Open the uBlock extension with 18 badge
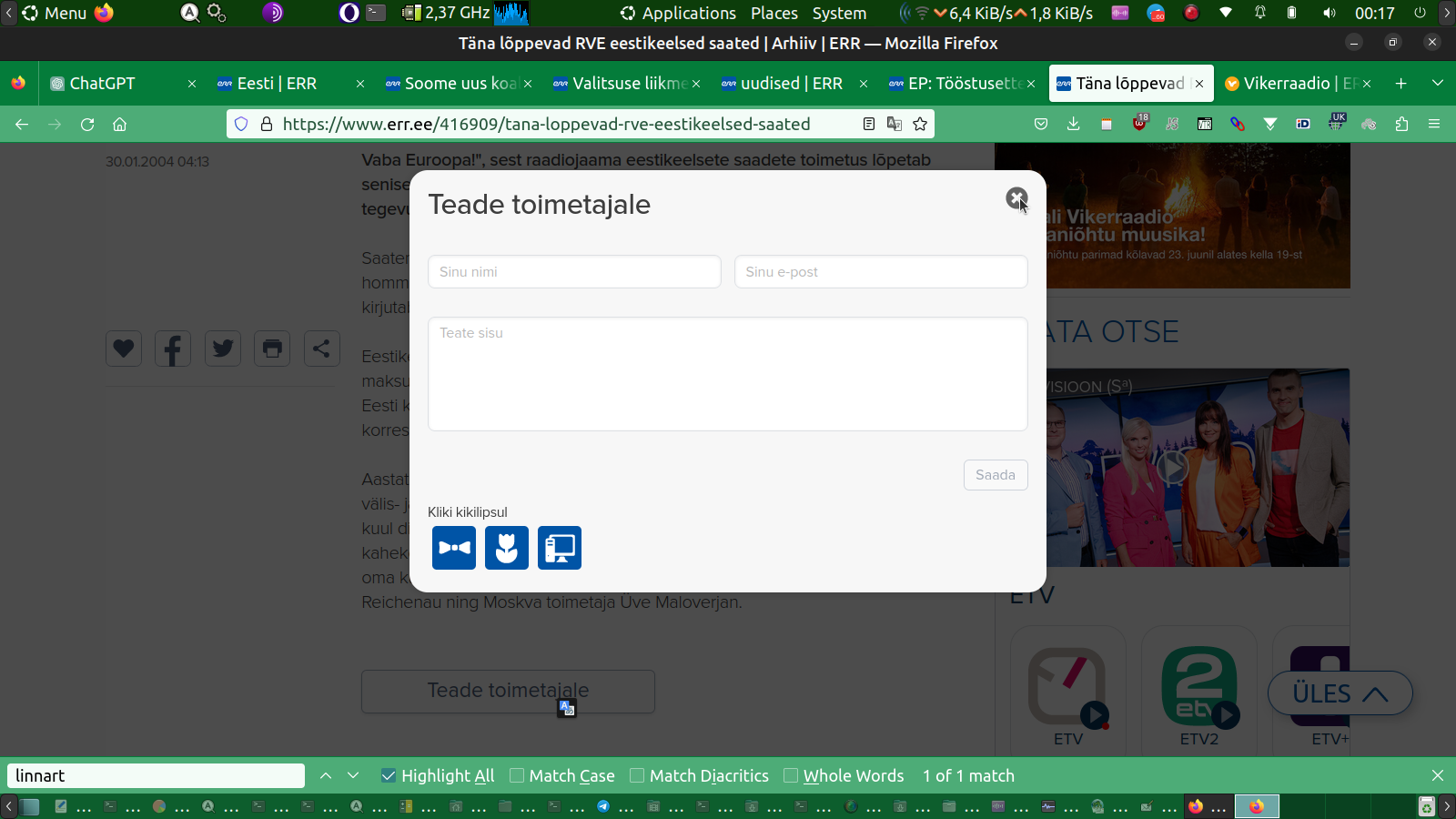The height and width of the screenshot is (819, 1456). click(x=1140, y=123)
